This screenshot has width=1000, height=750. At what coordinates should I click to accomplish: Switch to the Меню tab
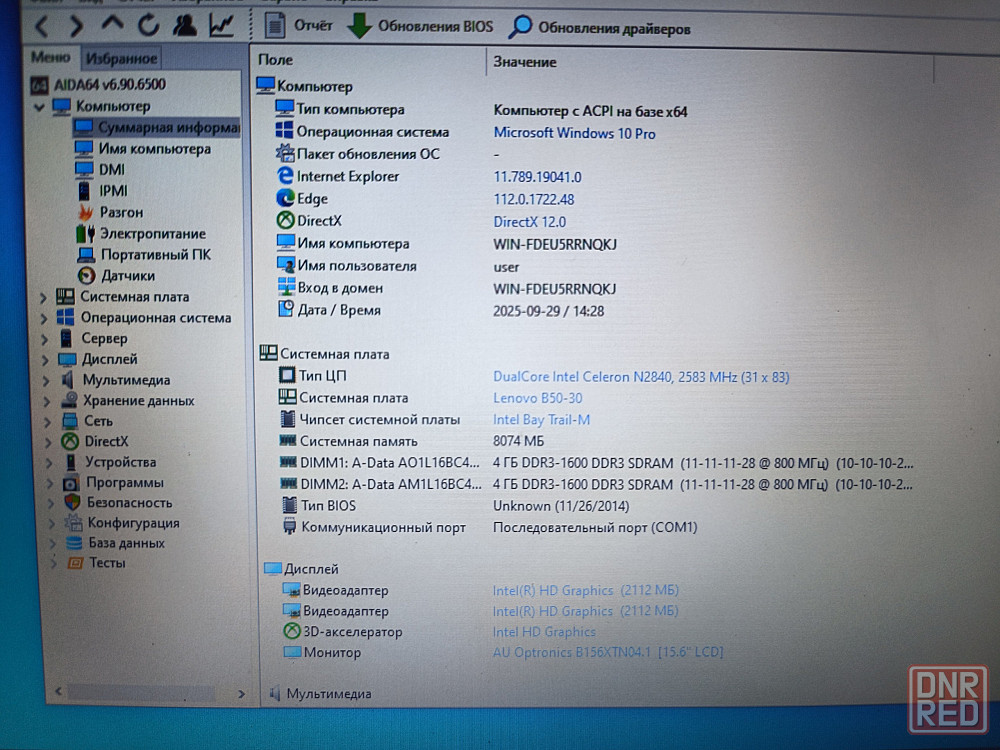pos(50,58)
